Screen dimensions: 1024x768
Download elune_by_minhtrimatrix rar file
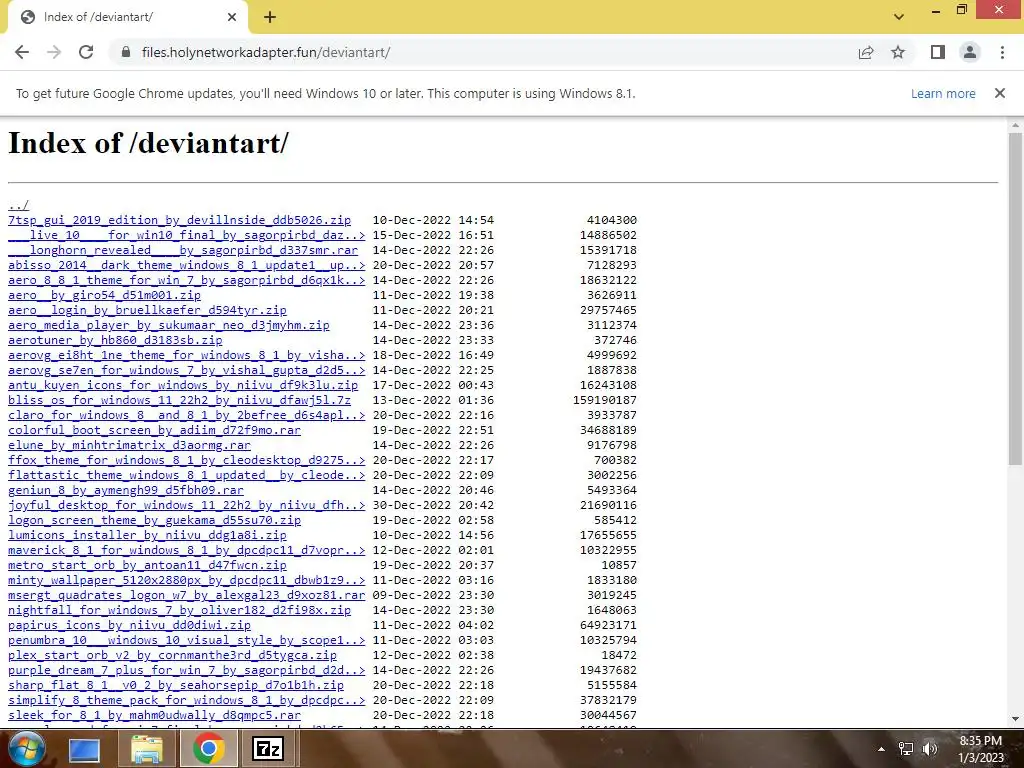129,445
